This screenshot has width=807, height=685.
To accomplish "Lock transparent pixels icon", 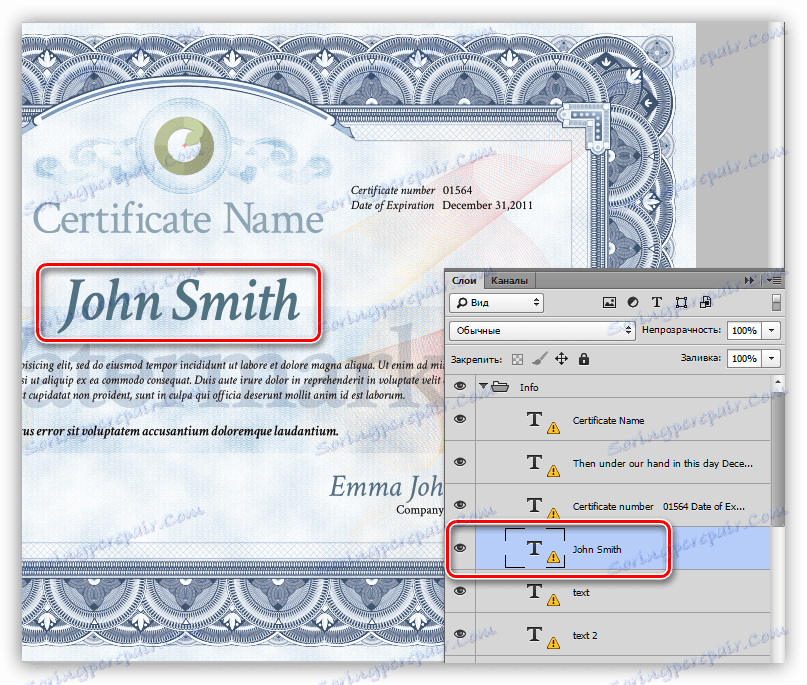I will coord(517,359).
